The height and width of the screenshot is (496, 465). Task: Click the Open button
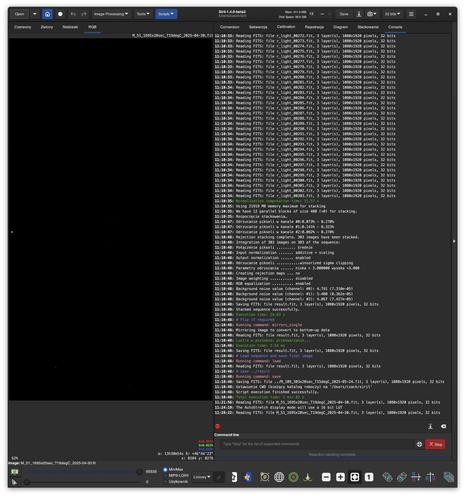(20, 14)
